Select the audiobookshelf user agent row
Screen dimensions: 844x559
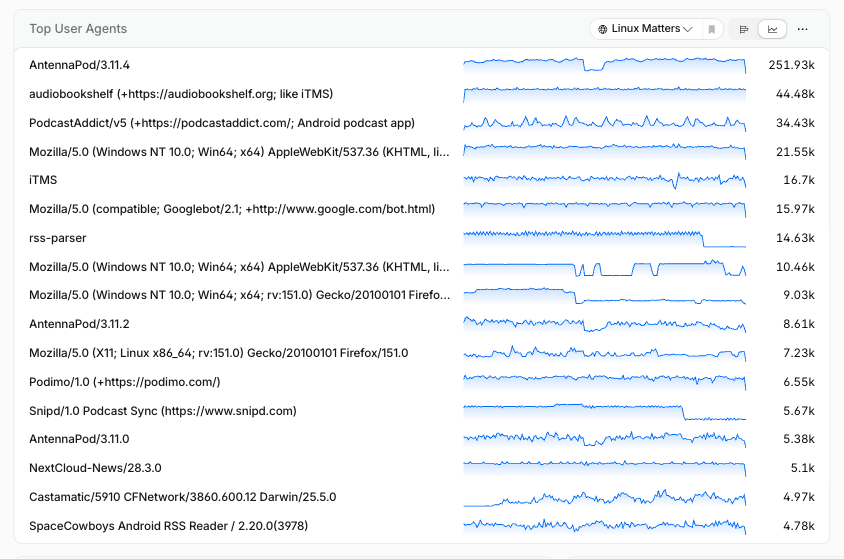pos(422,94)
